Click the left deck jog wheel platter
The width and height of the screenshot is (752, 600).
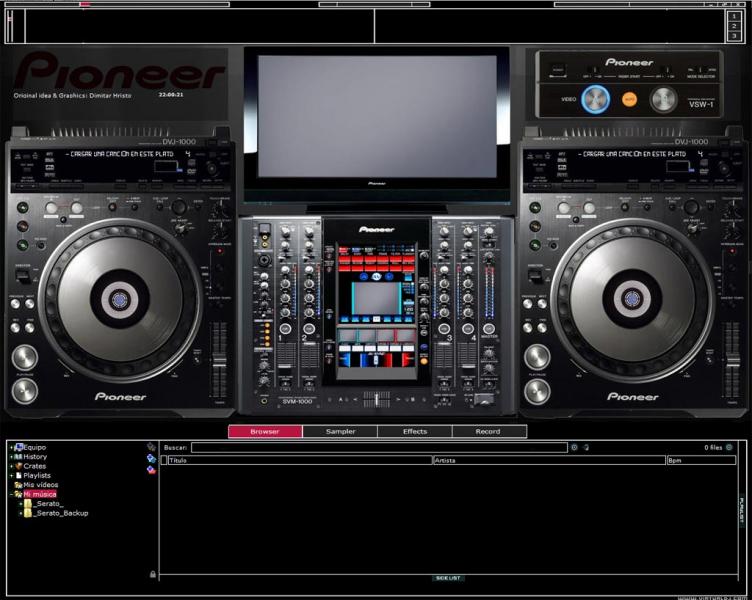click(x=120, y=300)
